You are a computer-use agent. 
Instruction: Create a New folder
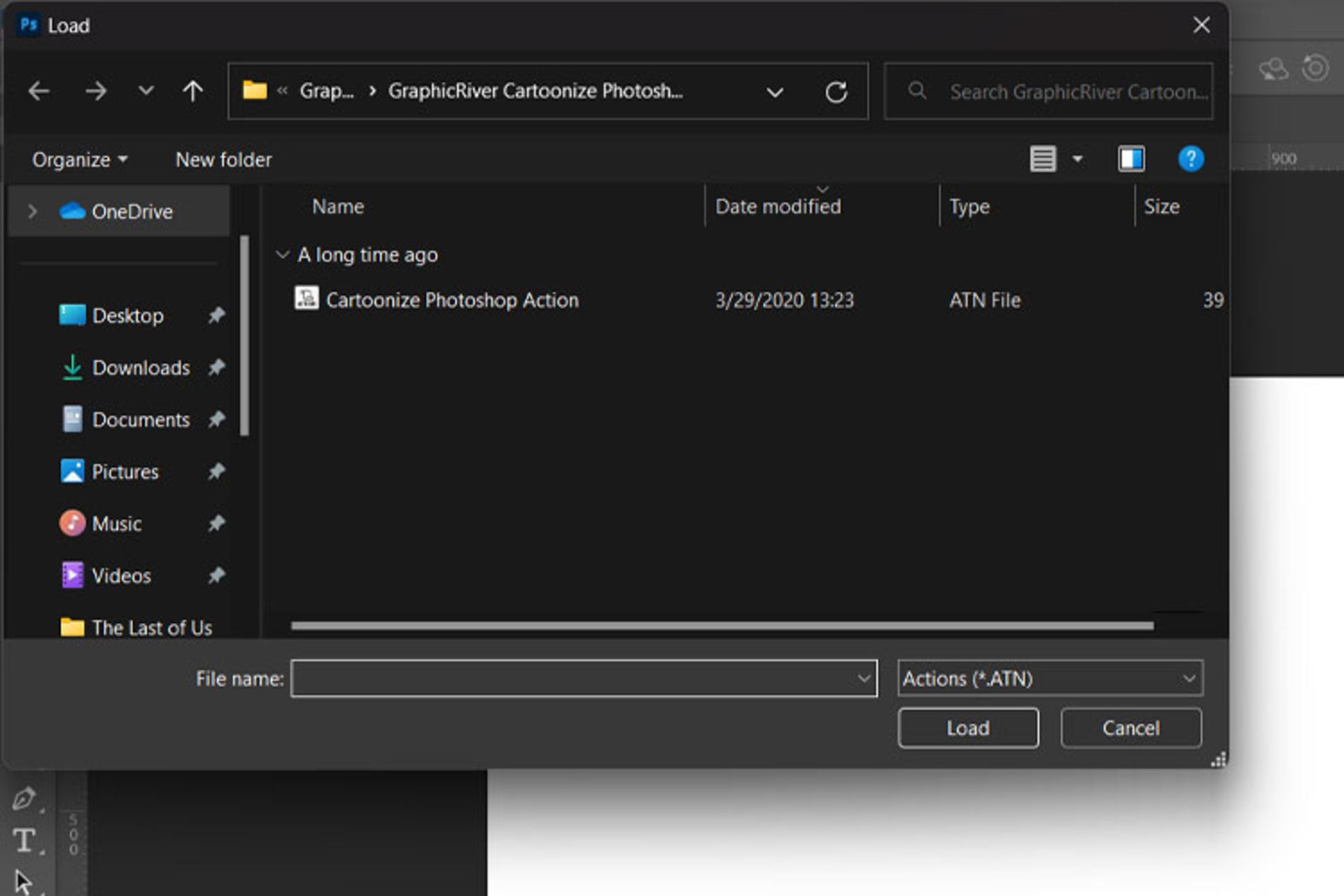point(223,160)
